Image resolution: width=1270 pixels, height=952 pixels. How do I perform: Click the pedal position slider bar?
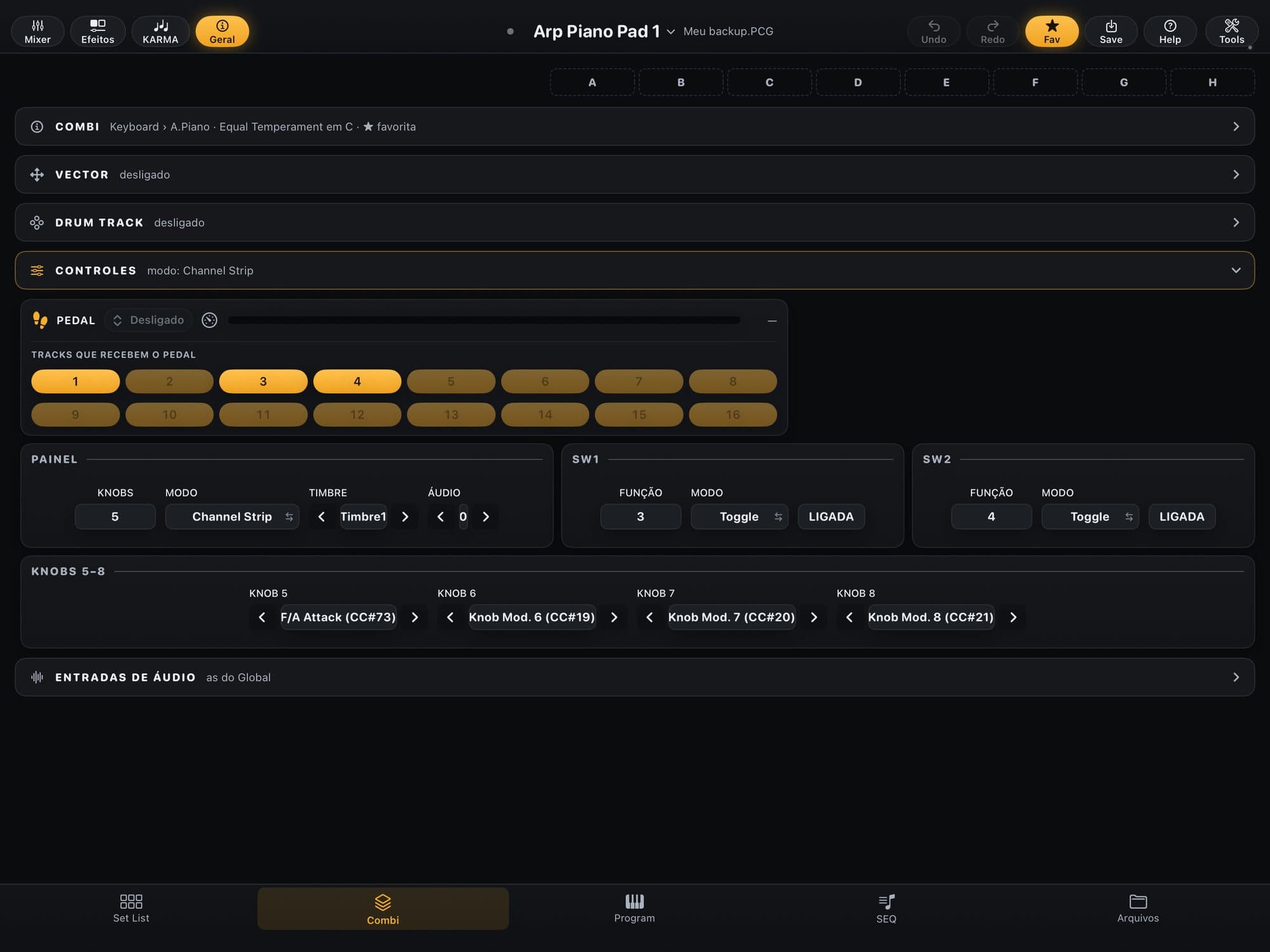tap(484, 321)
